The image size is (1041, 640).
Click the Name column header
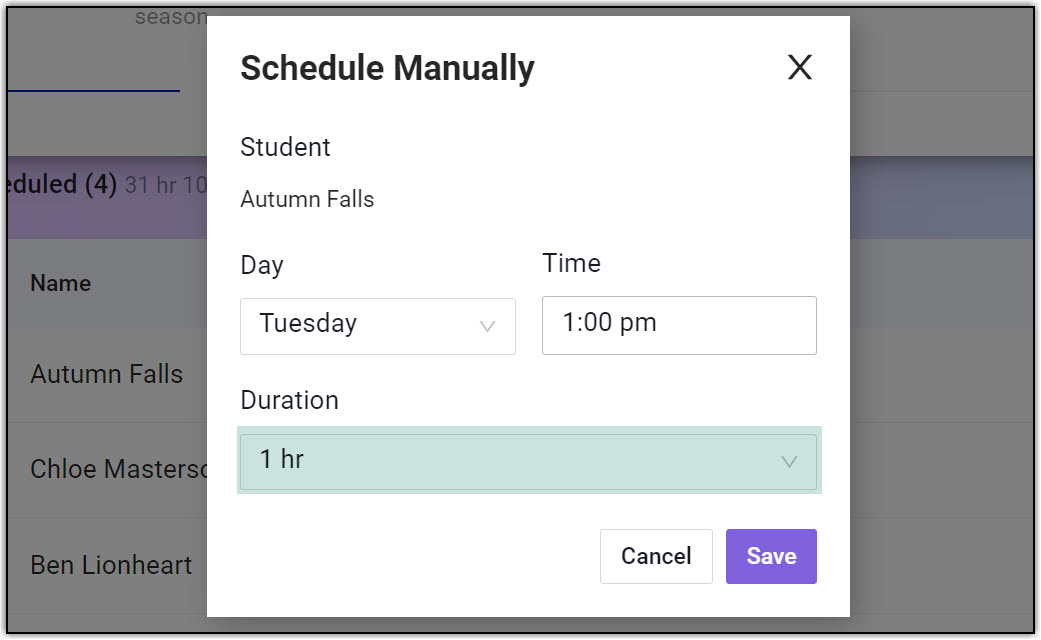click(61, 283)
